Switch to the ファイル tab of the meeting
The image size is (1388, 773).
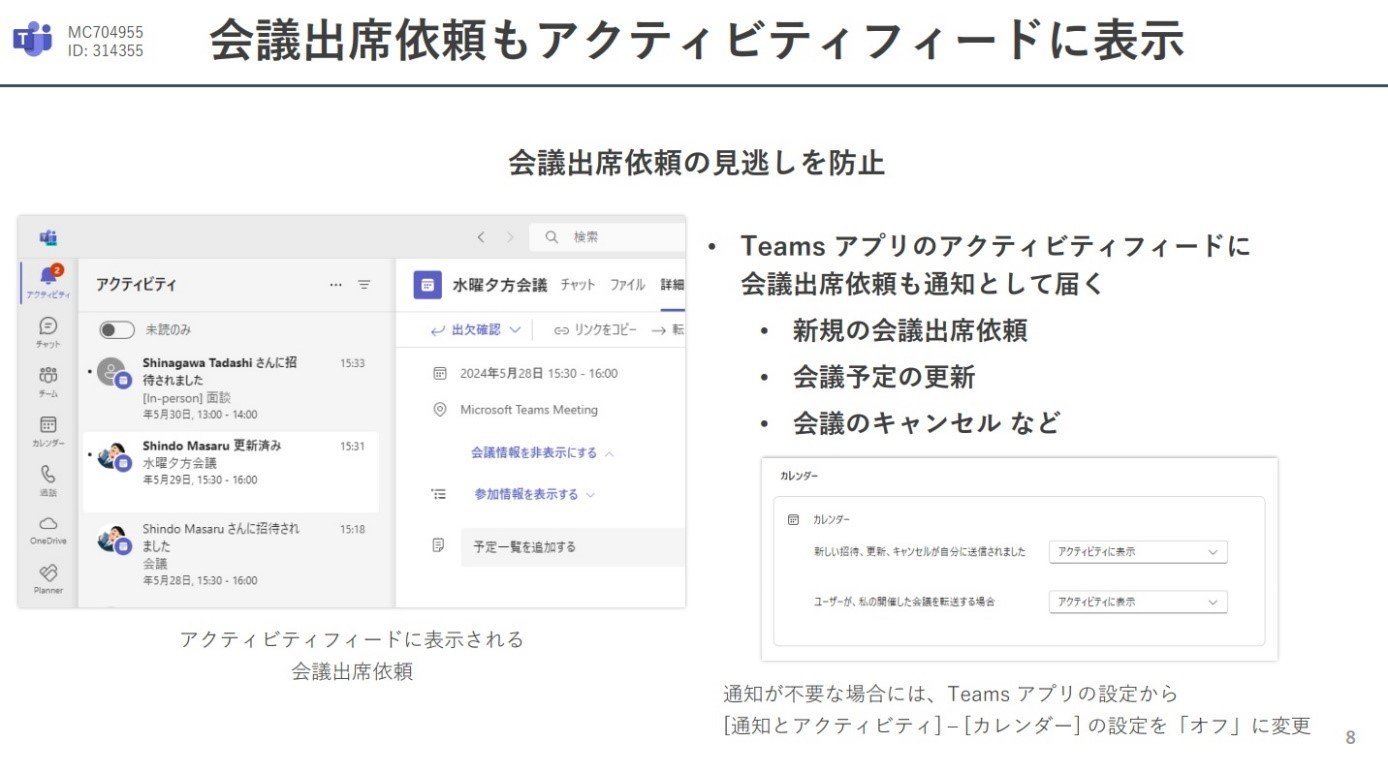pos(628,285)
